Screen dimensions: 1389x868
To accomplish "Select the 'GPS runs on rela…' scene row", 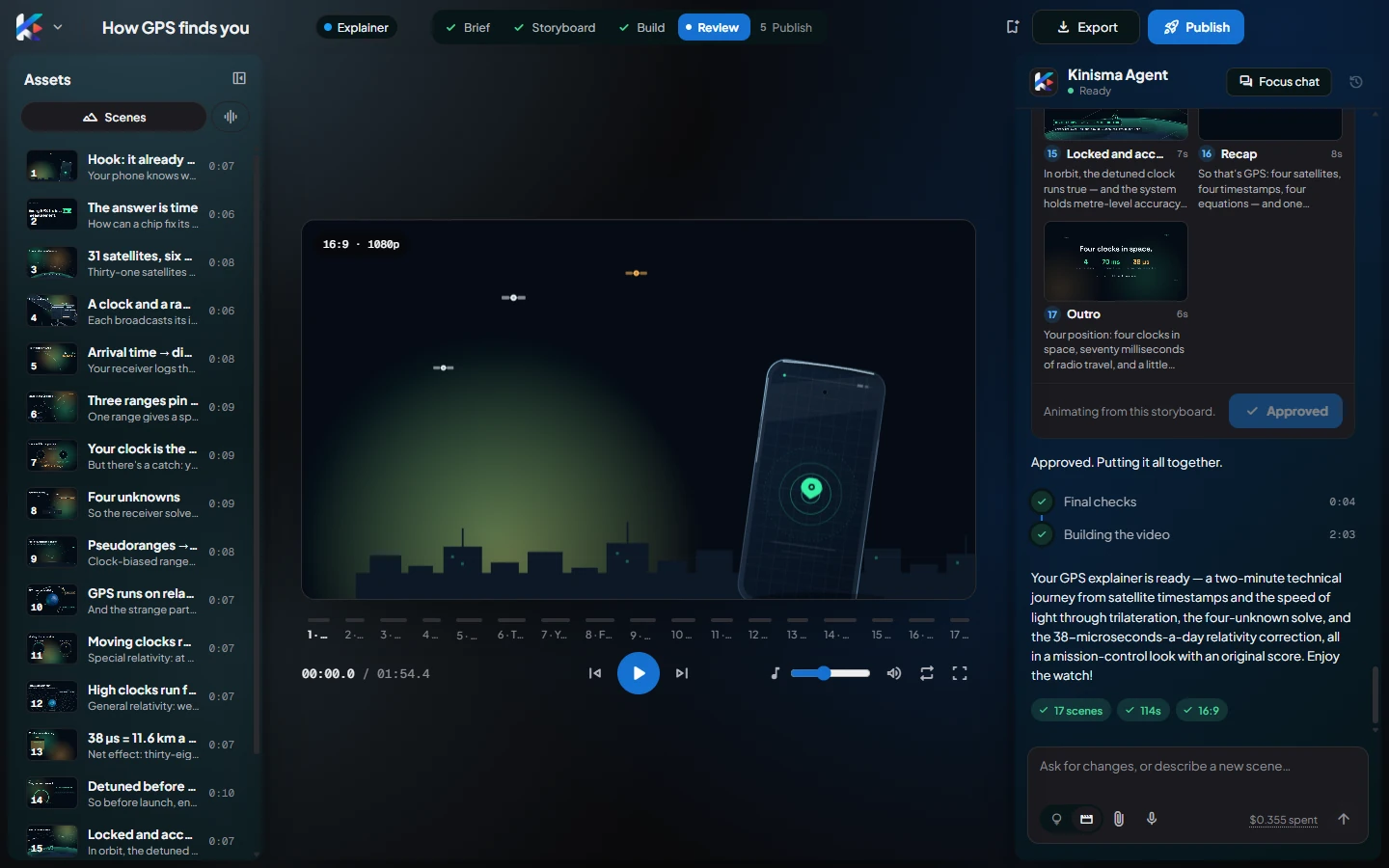I will point(130,600).
